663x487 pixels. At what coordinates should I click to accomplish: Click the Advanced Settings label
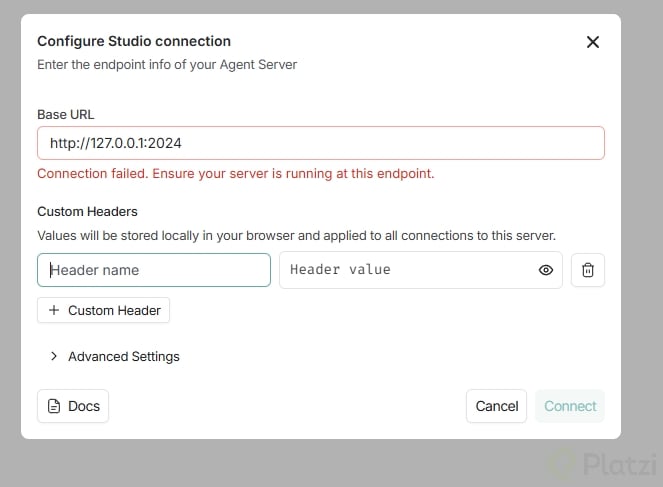[124, 356]
